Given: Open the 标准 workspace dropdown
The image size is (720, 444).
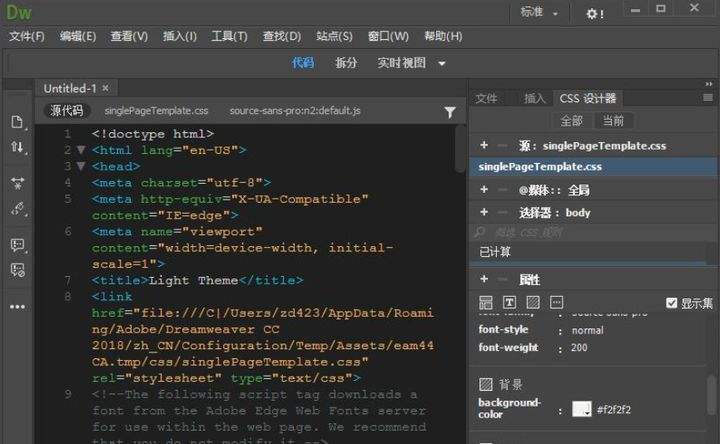Looking at the screenshot, I should coord(539,12).
